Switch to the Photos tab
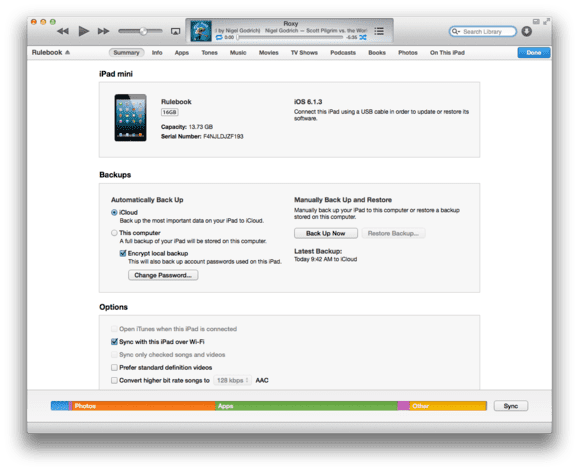579x471 pixels. [408, 52]
